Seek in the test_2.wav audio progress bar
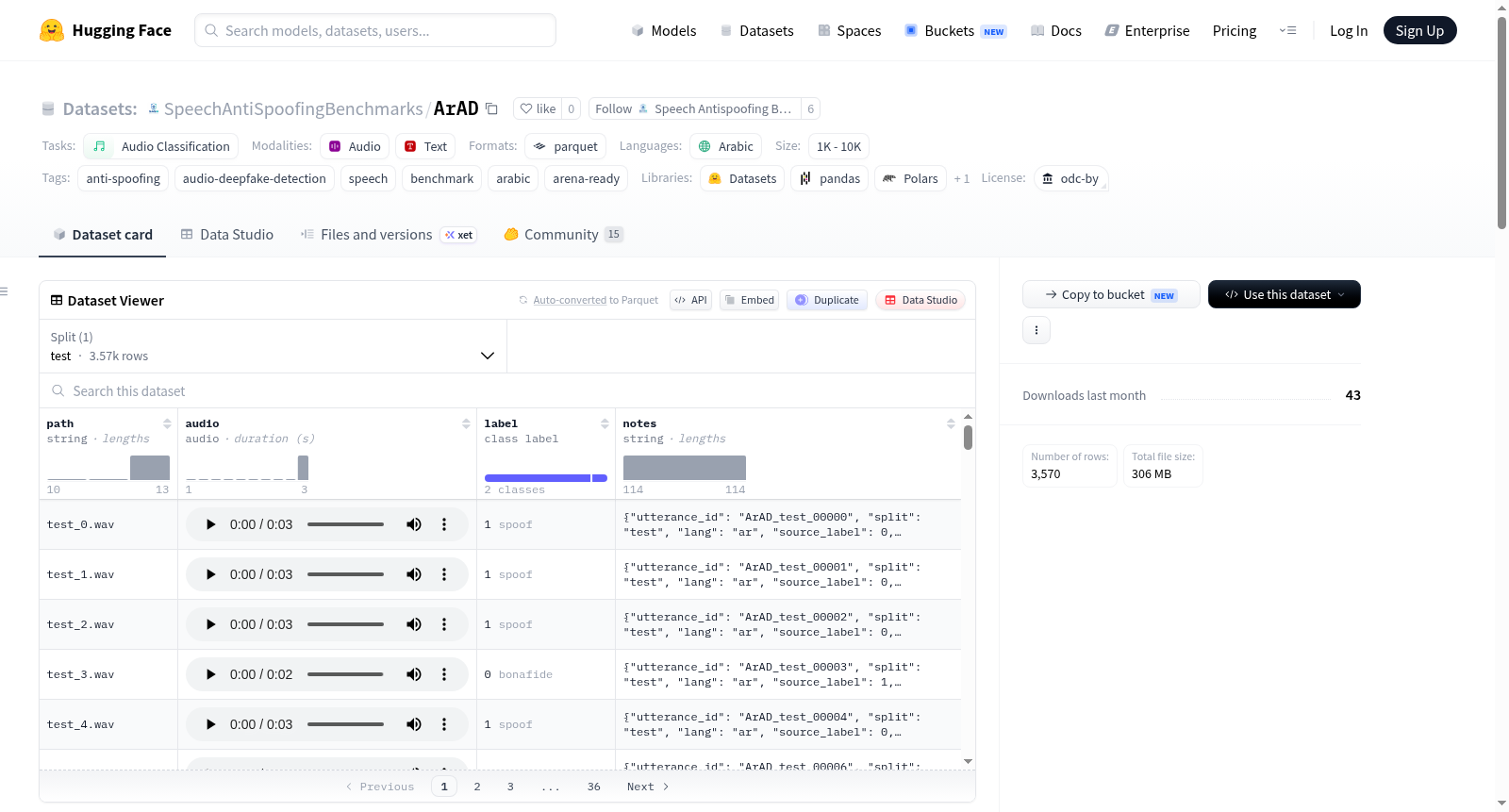Viewport: 1509px width, 812px height. [345, 624]
